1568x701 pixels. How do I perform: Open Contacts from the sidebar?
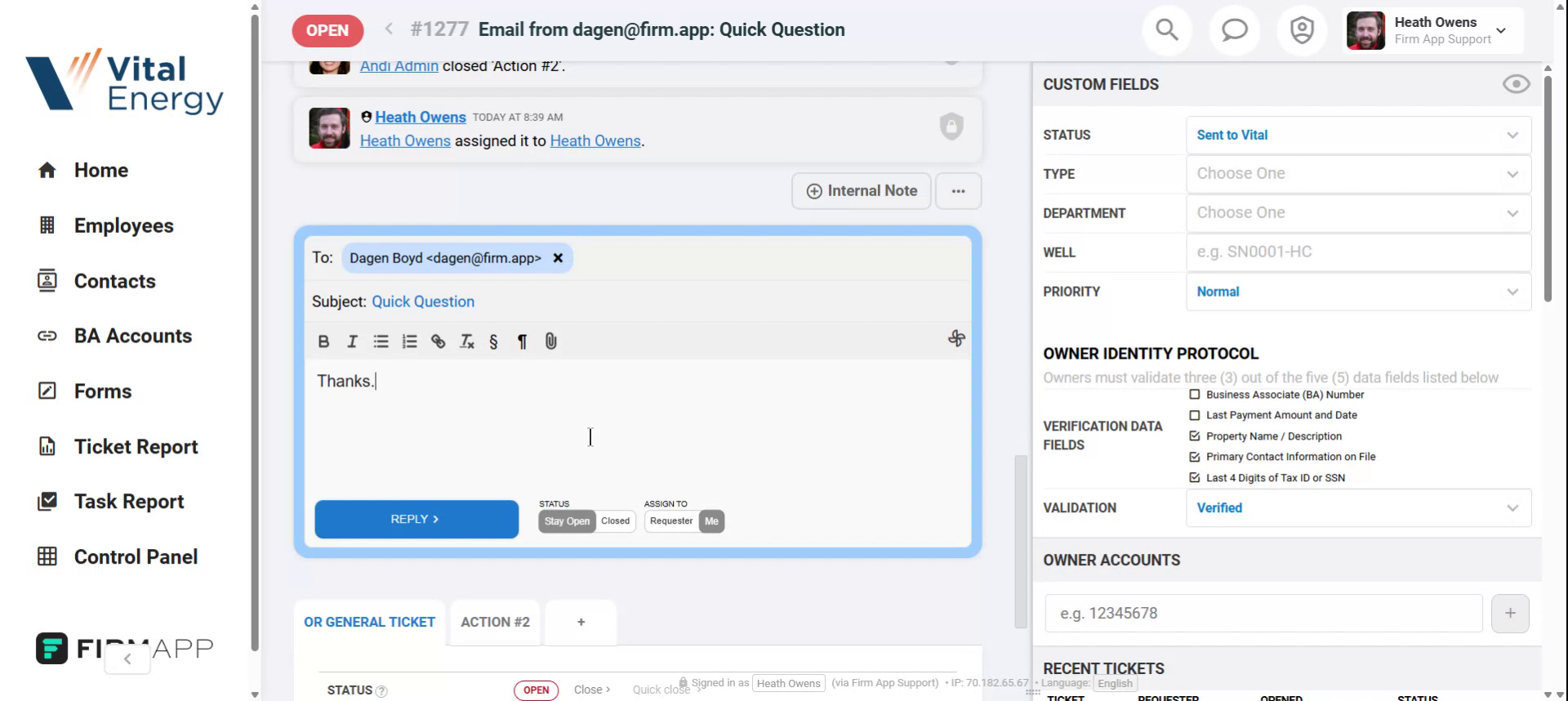click(114, 281)
